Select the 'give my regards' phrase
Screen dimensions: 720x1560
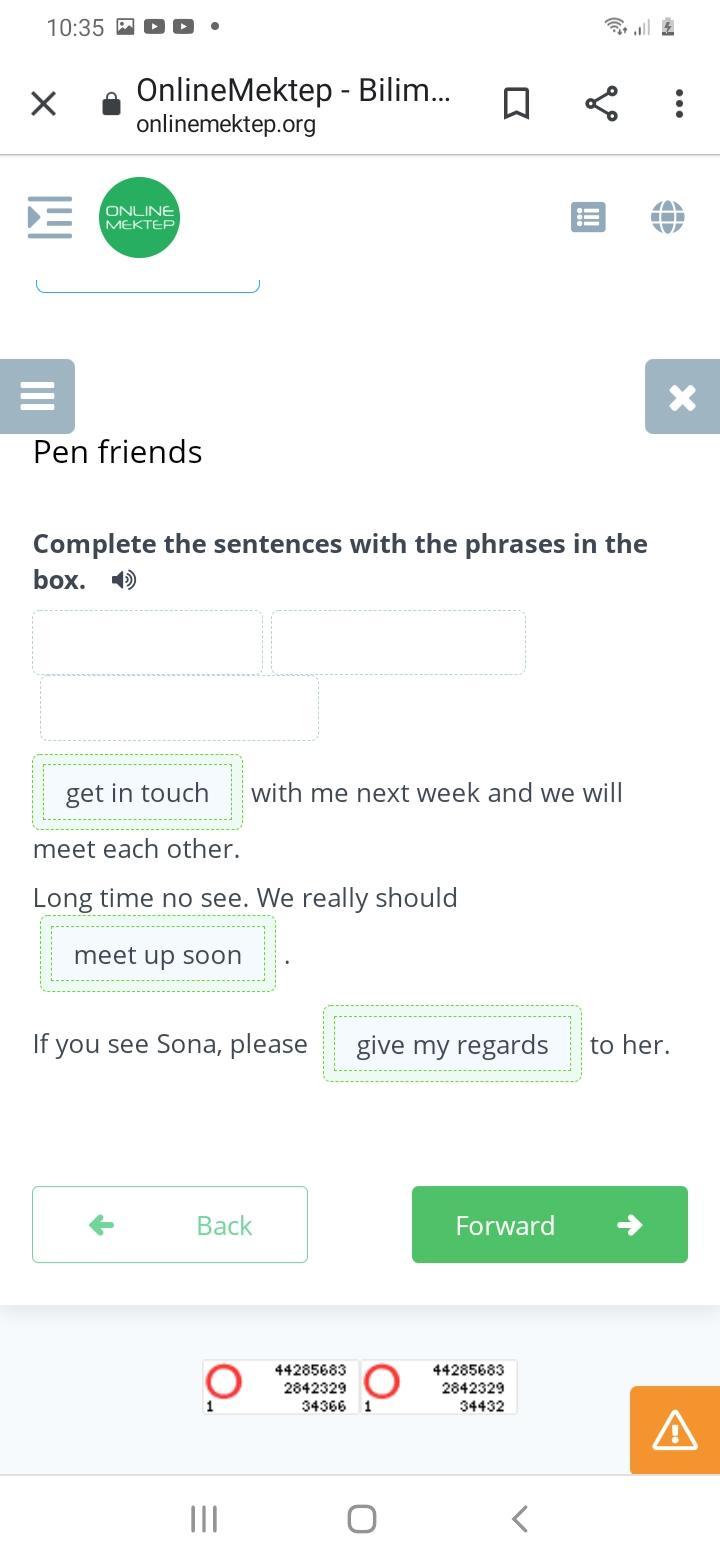tap(452, 1044)
